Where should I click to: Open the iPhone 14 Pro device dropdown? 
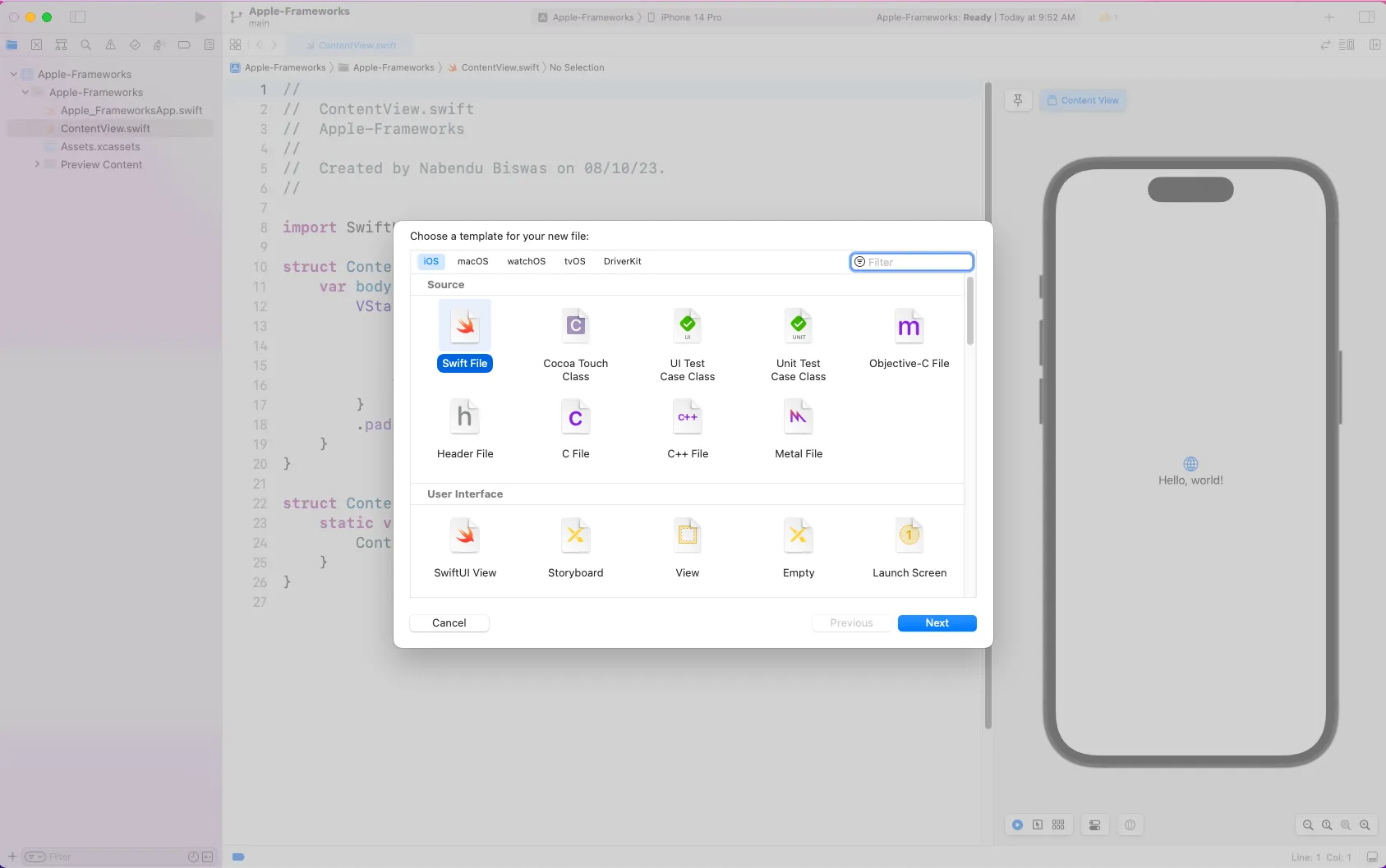[684, 17]
